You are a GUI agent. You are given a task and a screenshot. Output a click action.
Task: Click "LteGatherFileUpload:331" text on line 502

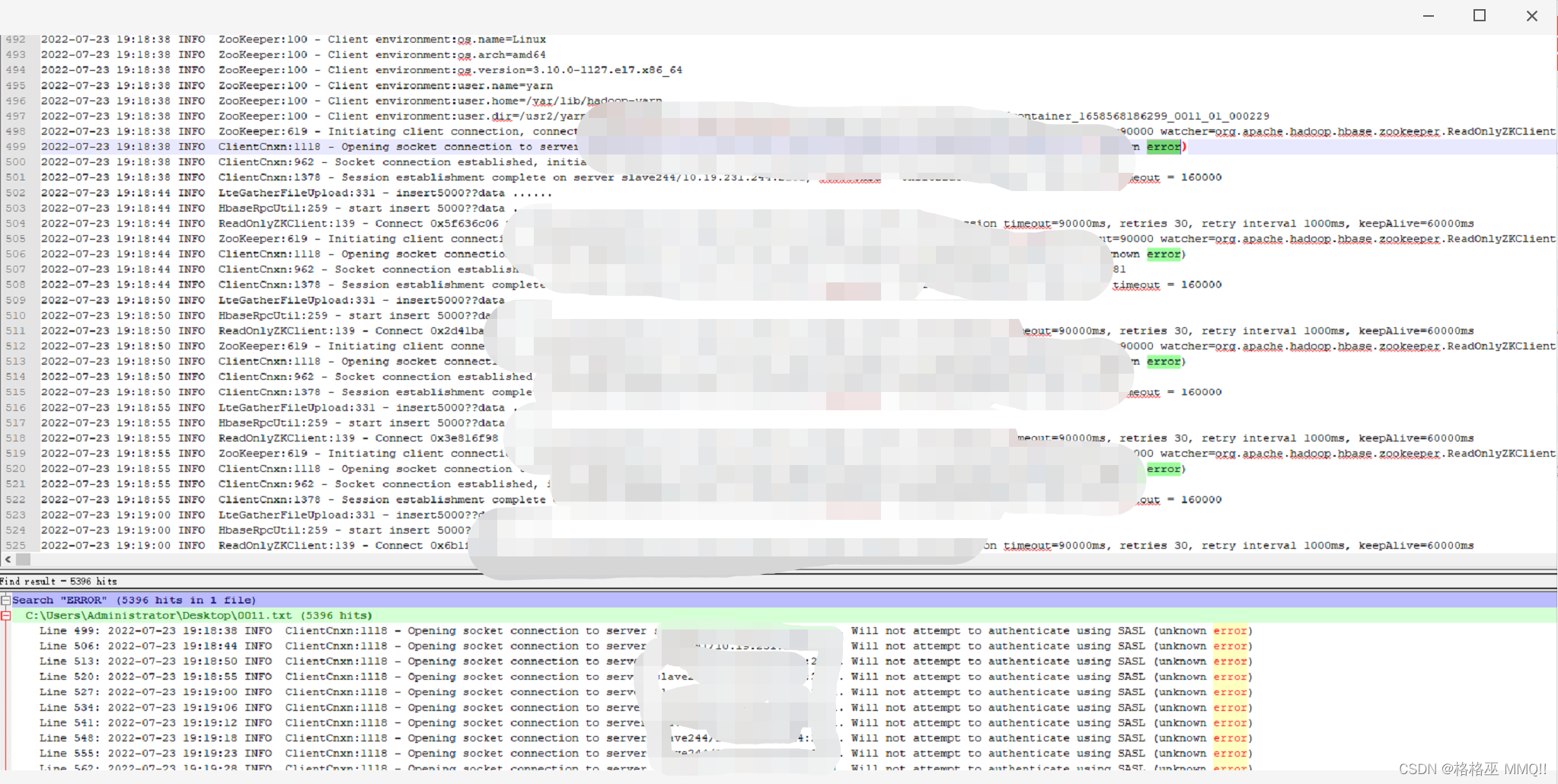pos(297,193)
